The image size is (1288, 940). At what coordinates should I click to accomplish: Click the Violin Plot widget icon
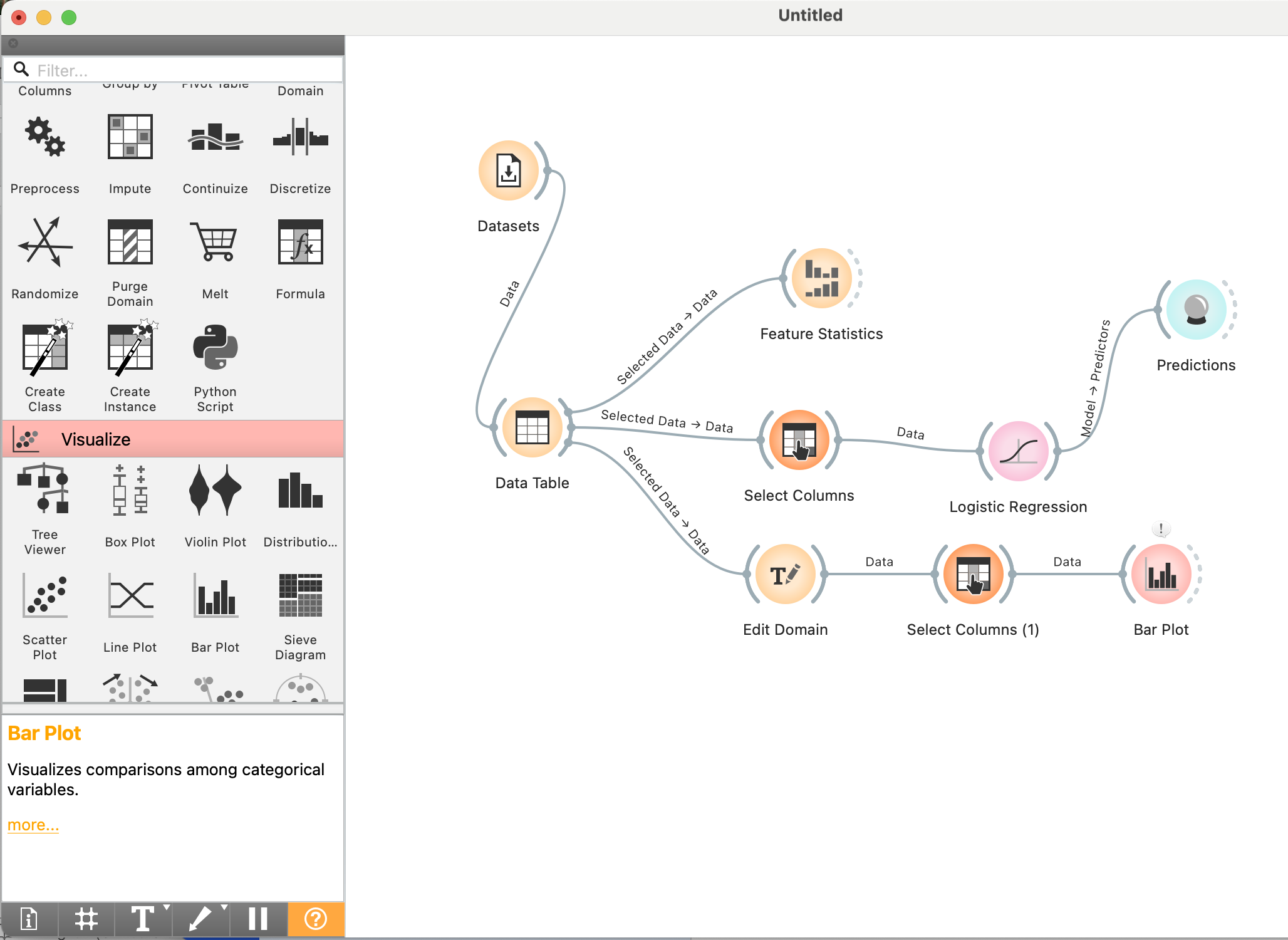click(215, 490)
